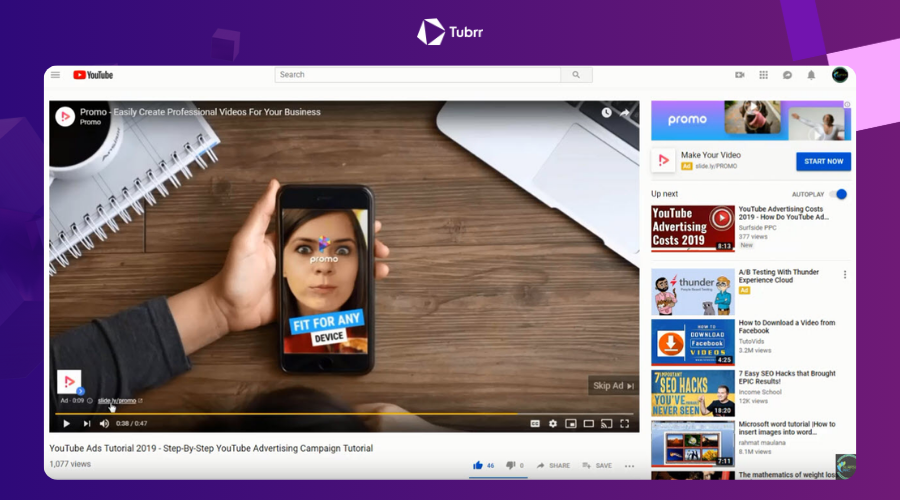Mute the video with the speaker icon
Image resolution: width=900 pixels, height=500 pixels.
coord(104,423)
